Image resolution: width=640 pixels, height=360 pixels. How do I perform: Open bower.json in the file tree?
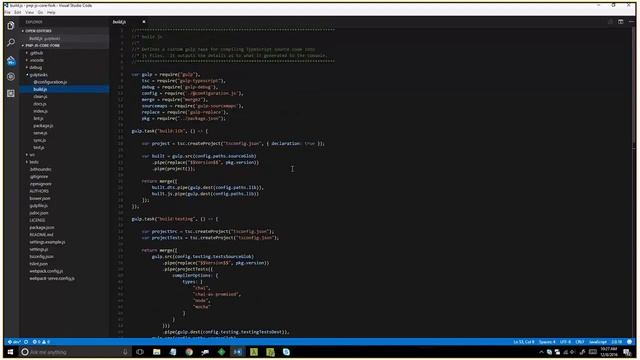pos(40,199)
